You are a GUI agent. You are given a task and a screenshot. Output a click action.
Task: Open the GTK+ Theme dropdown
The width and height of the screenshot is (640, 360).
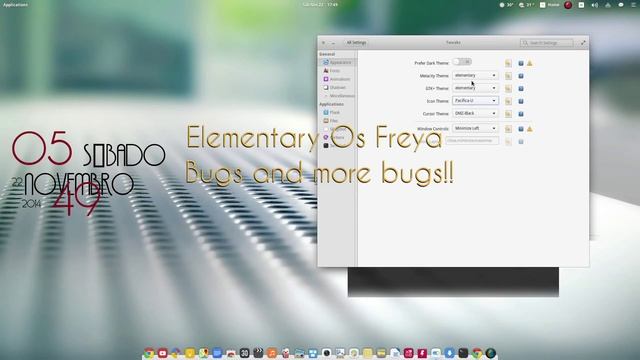click(475, 88)
